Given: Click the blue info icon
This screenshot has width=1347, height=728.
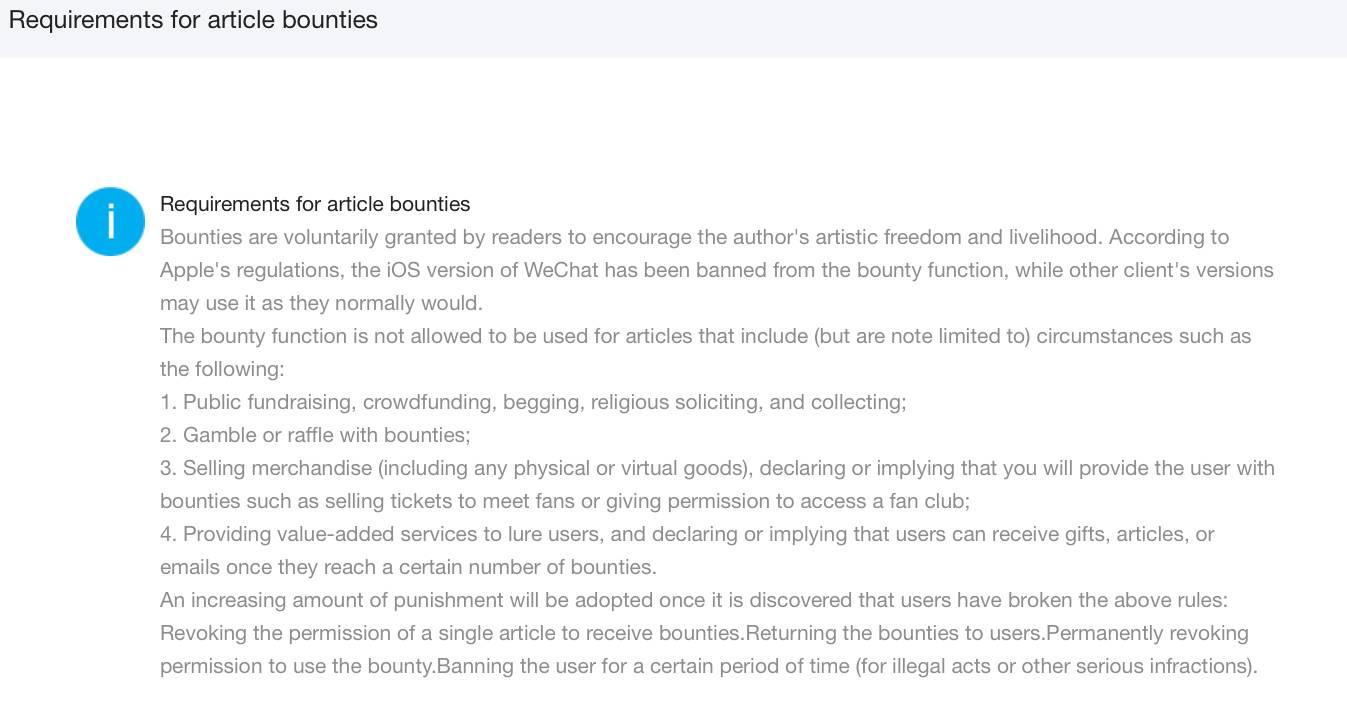Looking at the screenshot, I should [110, 221].
